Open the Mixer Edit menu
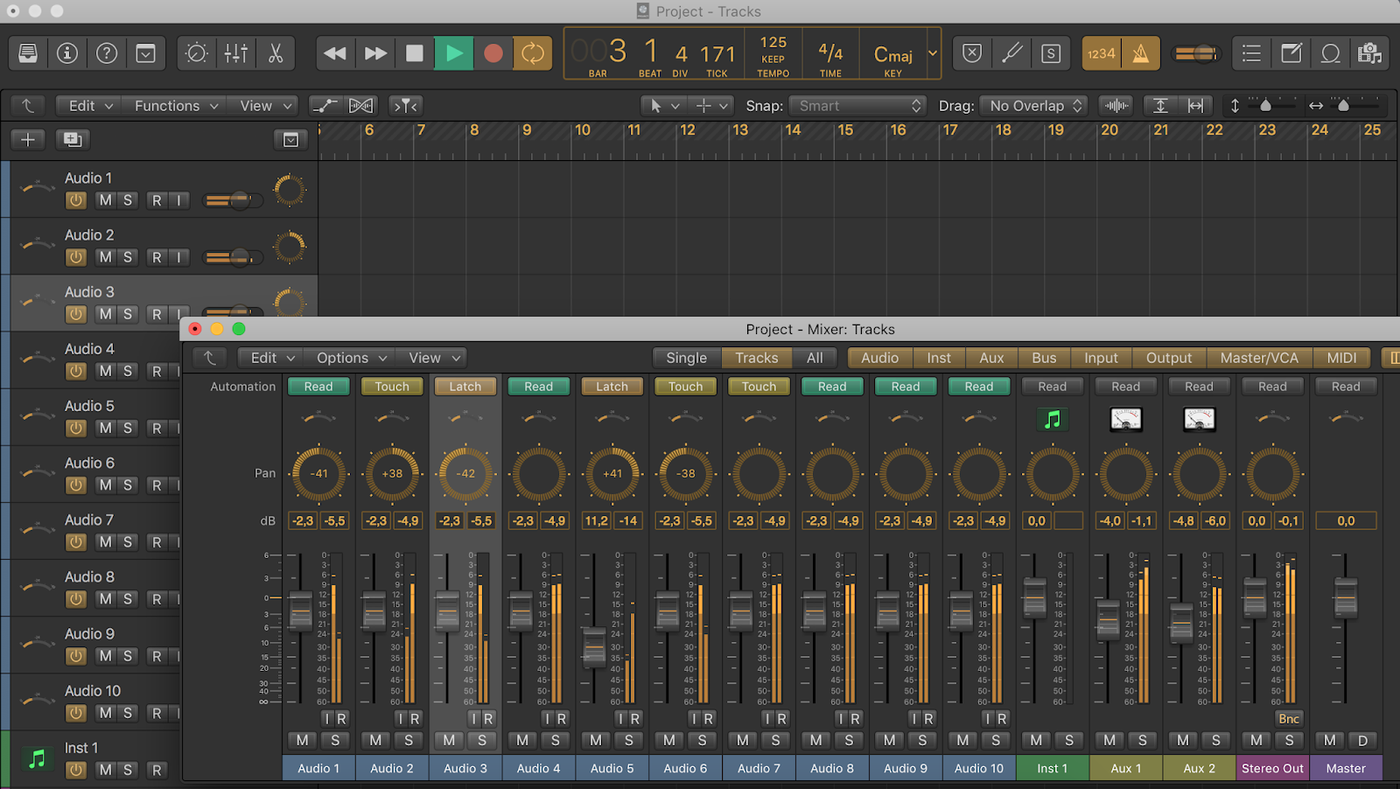The width and height of the screenshot is (1400, 789). point(271,358)
